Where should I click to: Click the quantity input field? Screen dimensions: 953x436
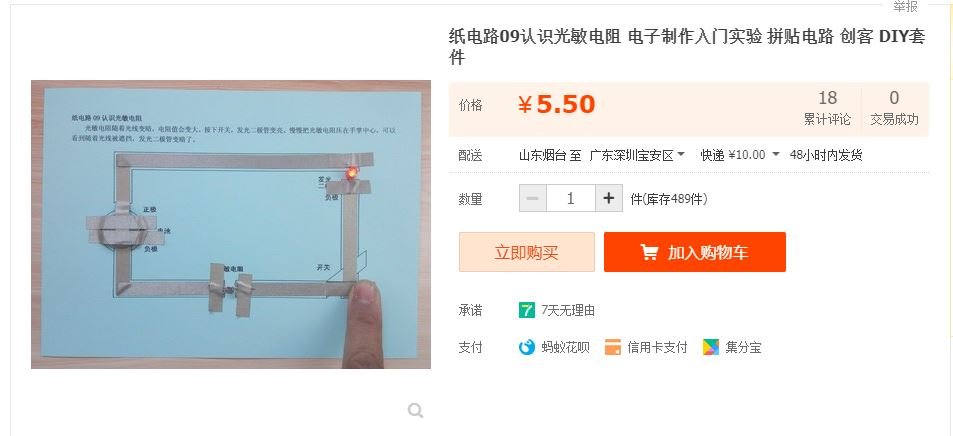[x=571, y=198]
